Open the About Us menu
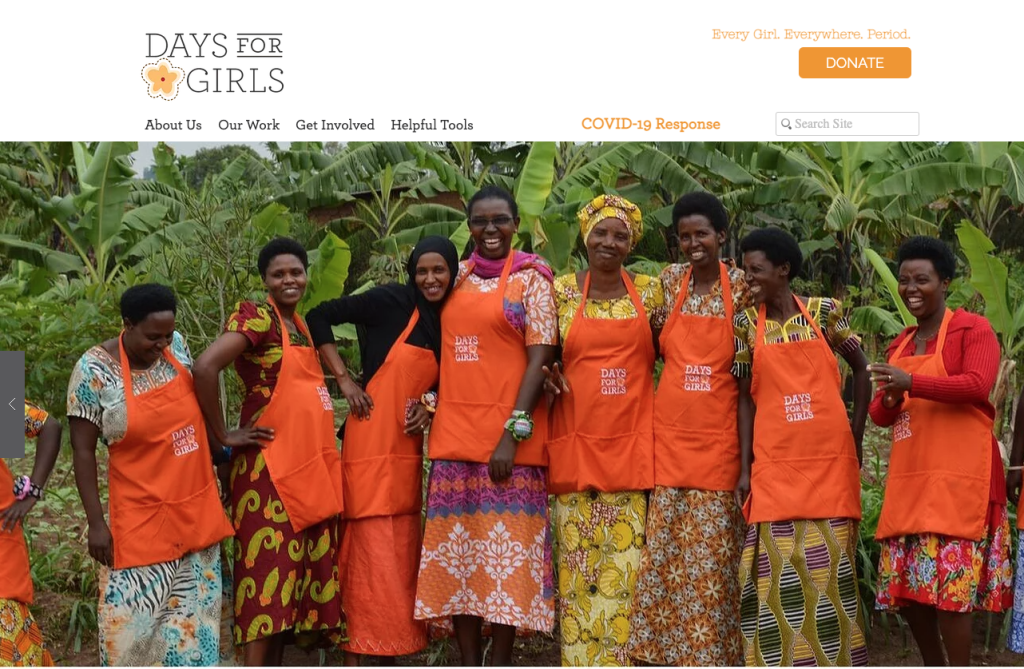Screen dimensions: 1024x669 [x=173, y=125]
